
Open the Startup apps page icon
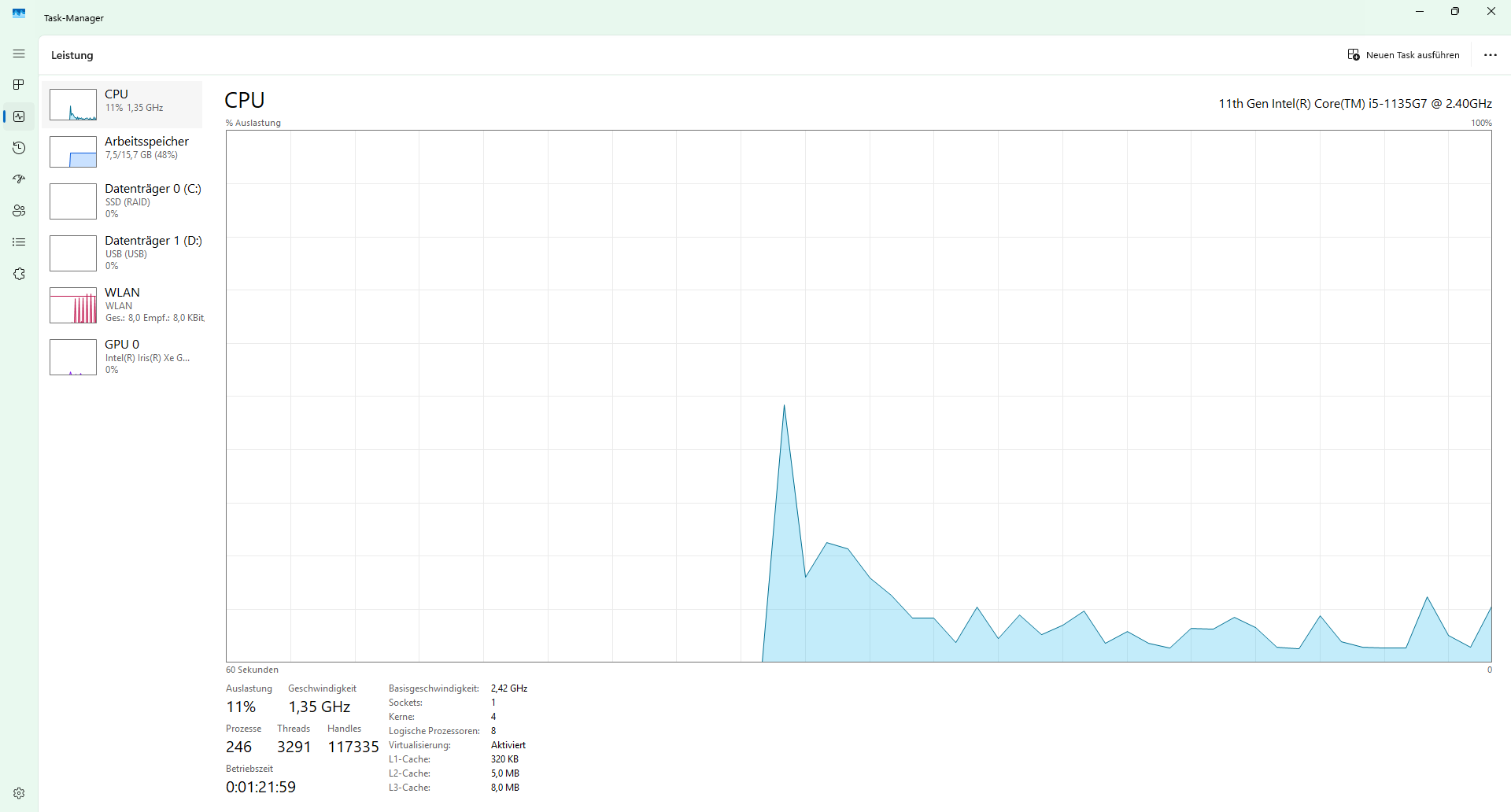(19, 179)
